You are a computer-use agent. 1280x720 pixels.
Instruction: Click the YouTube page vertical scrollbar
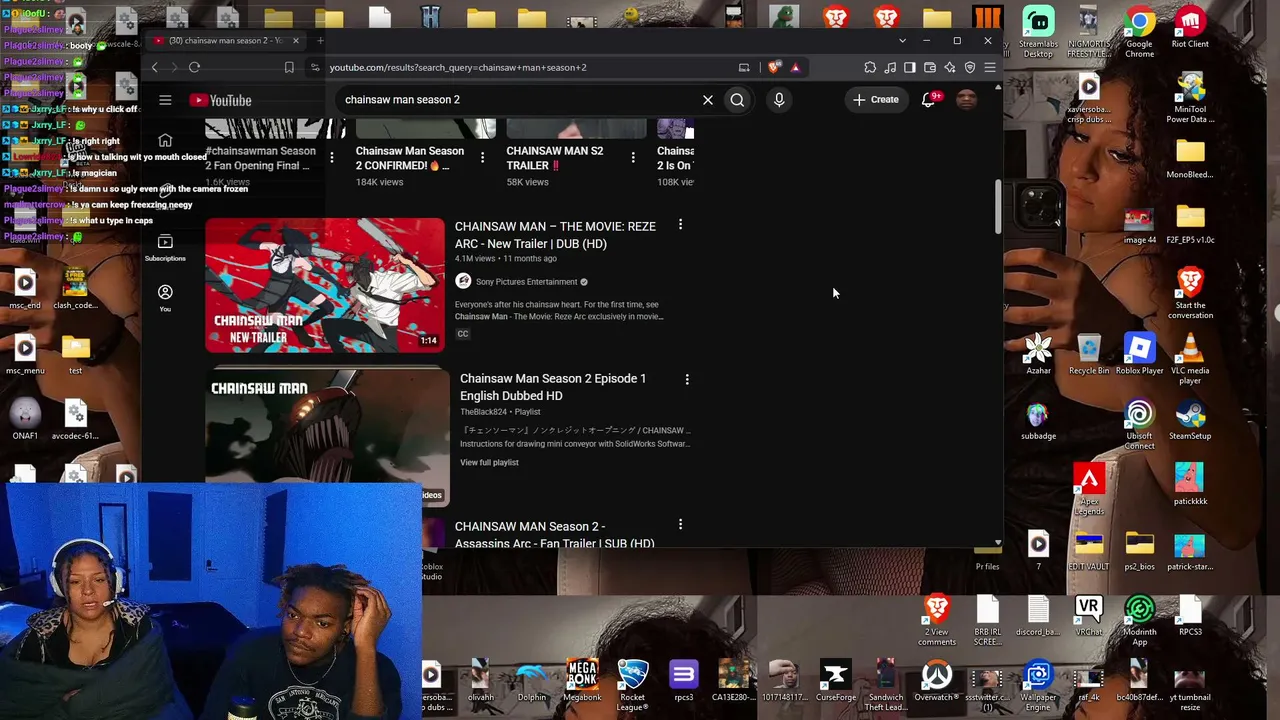click(997, 208)
